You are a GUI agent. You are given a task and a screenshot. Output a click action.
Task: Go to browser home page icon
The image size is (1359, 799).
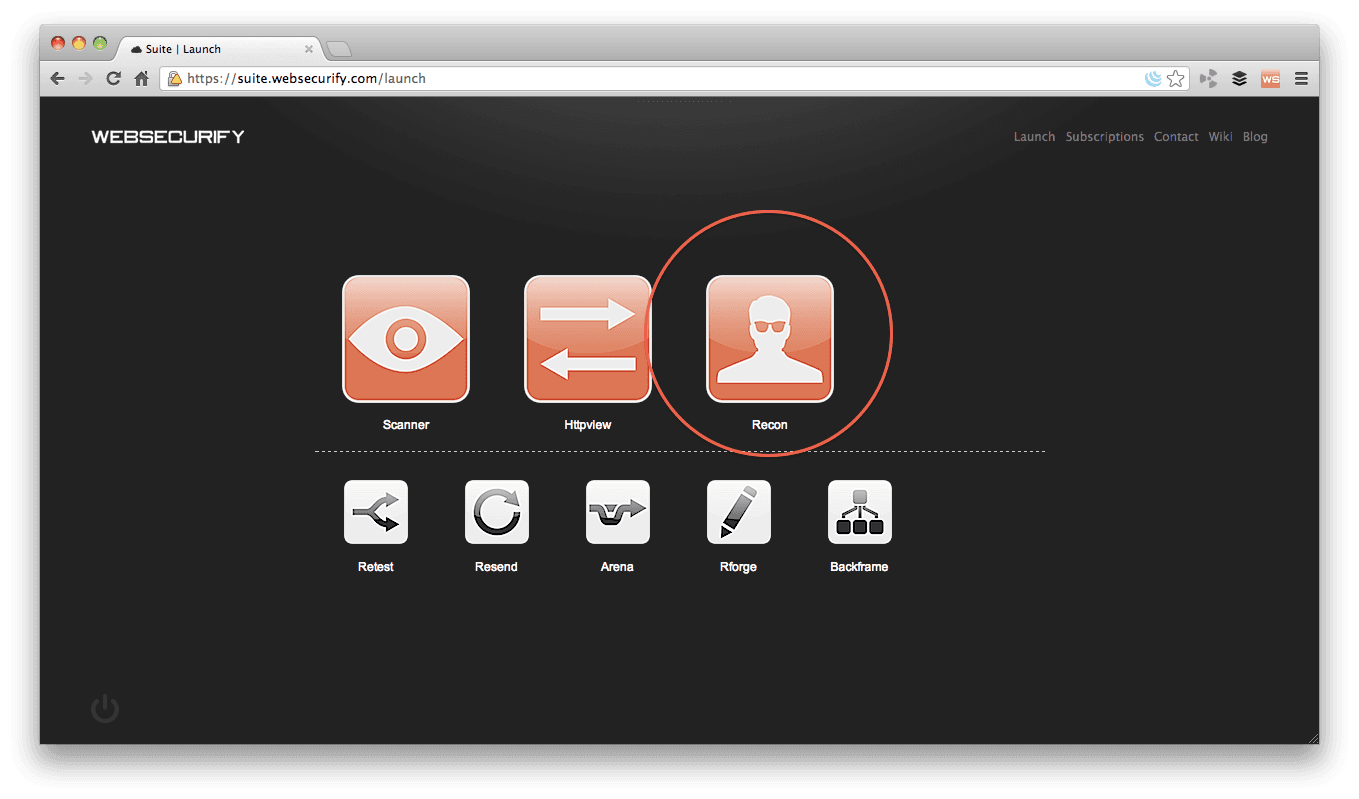(142, 78)
